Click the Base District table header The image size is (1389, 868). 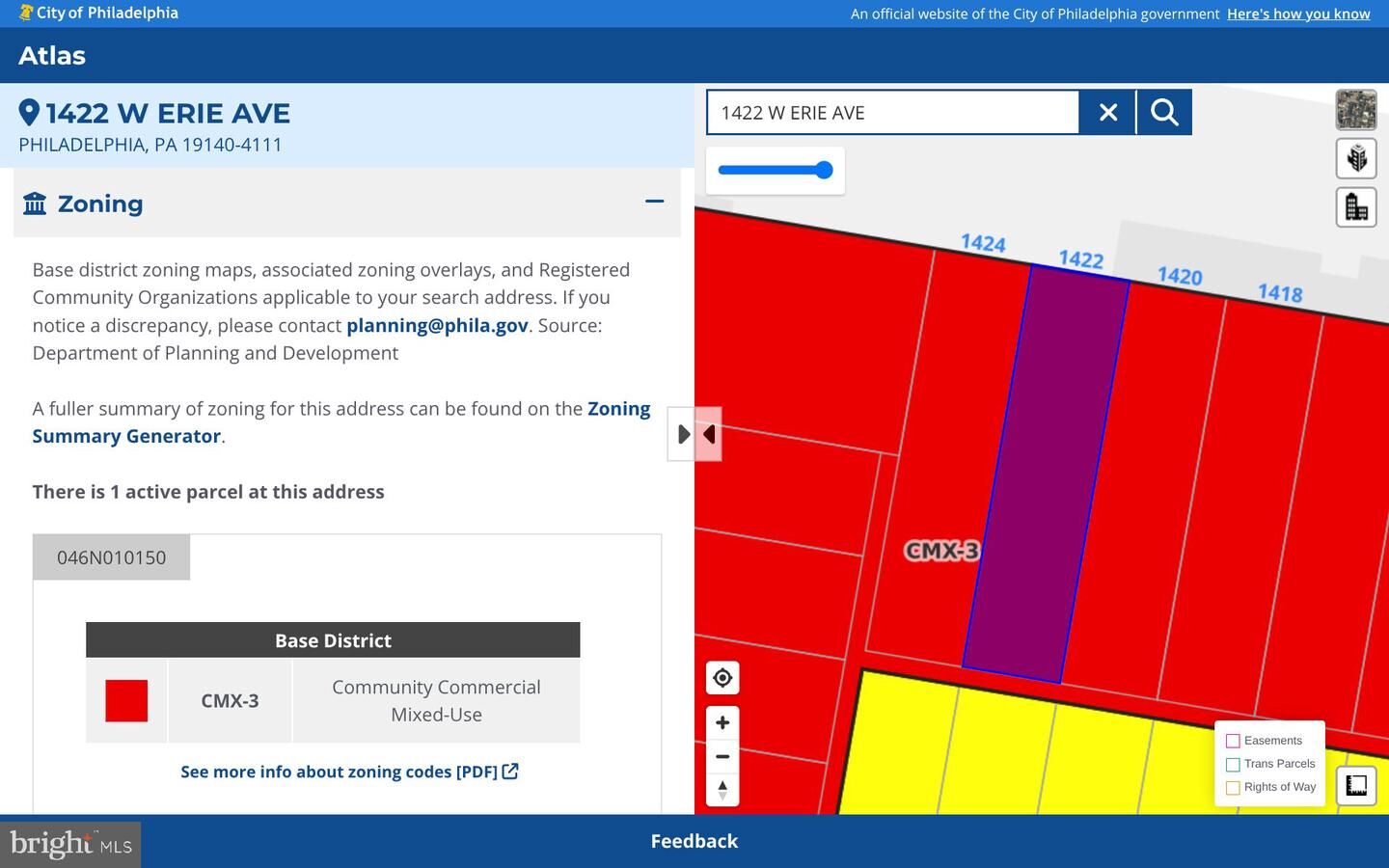pyautogui.click(x=333, y=640)
